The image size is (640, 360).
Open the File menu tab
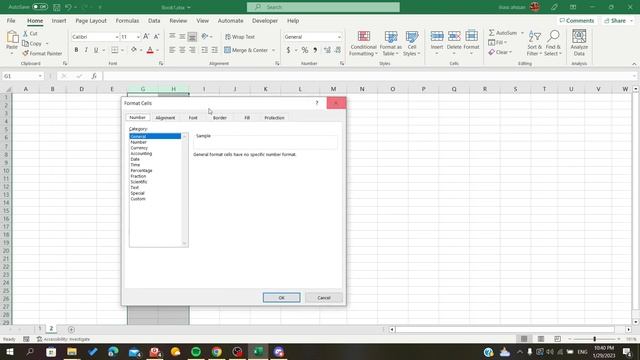click(x=11, y=21)
